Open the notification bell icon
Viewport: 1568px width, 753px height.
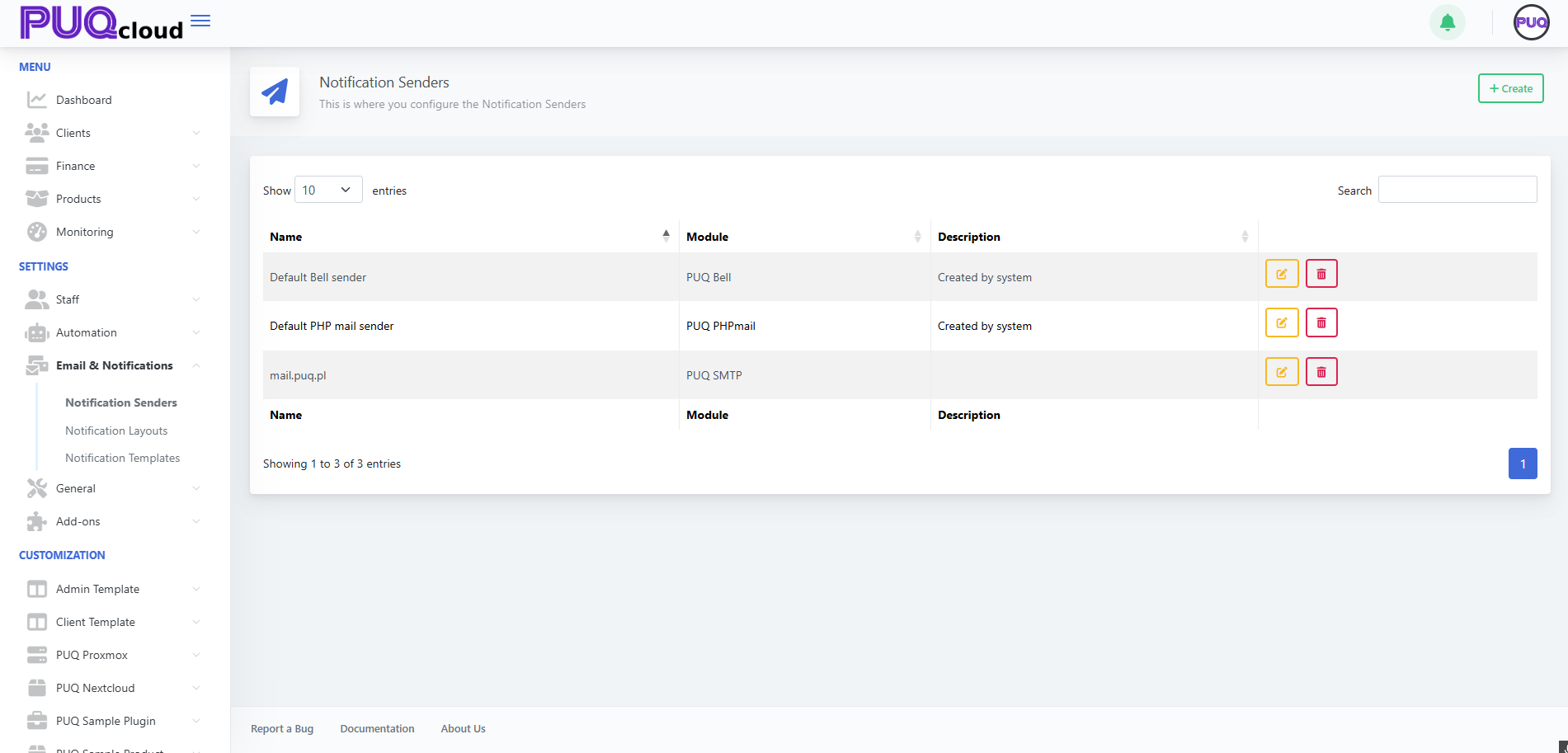(1448, 22)
